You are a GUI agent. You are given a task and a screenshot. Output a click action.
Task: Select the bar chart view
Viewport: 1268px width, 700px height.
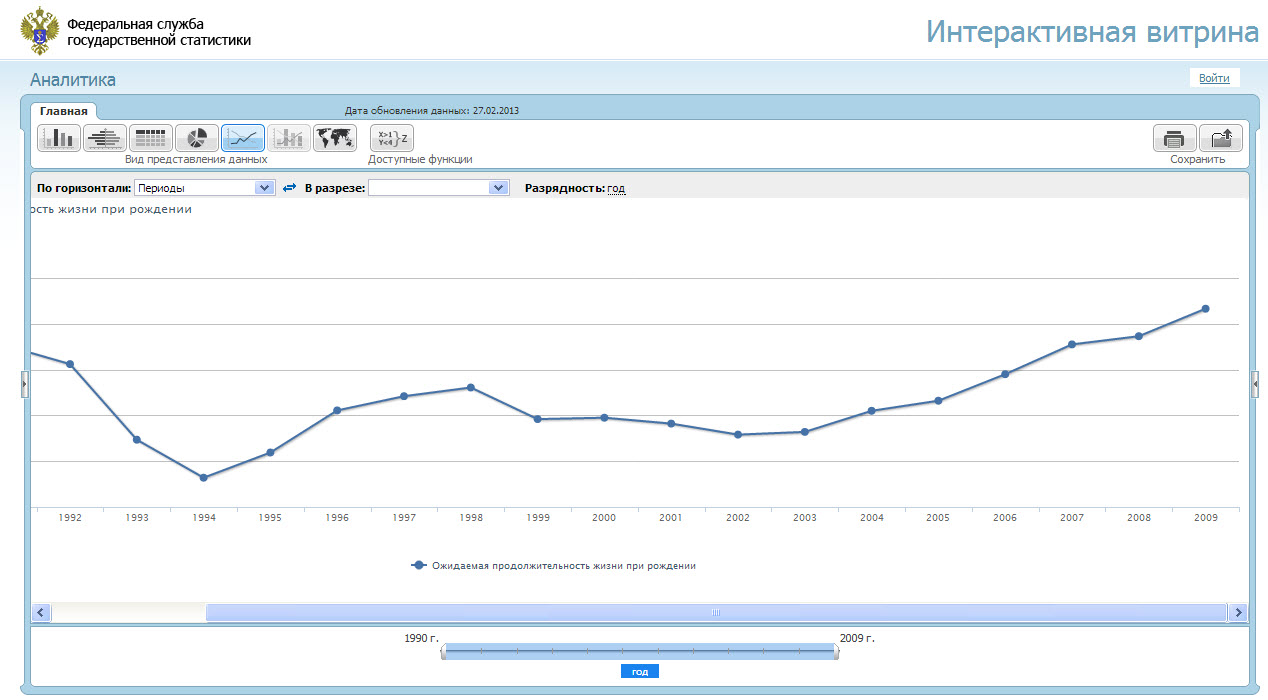point(59,138)
